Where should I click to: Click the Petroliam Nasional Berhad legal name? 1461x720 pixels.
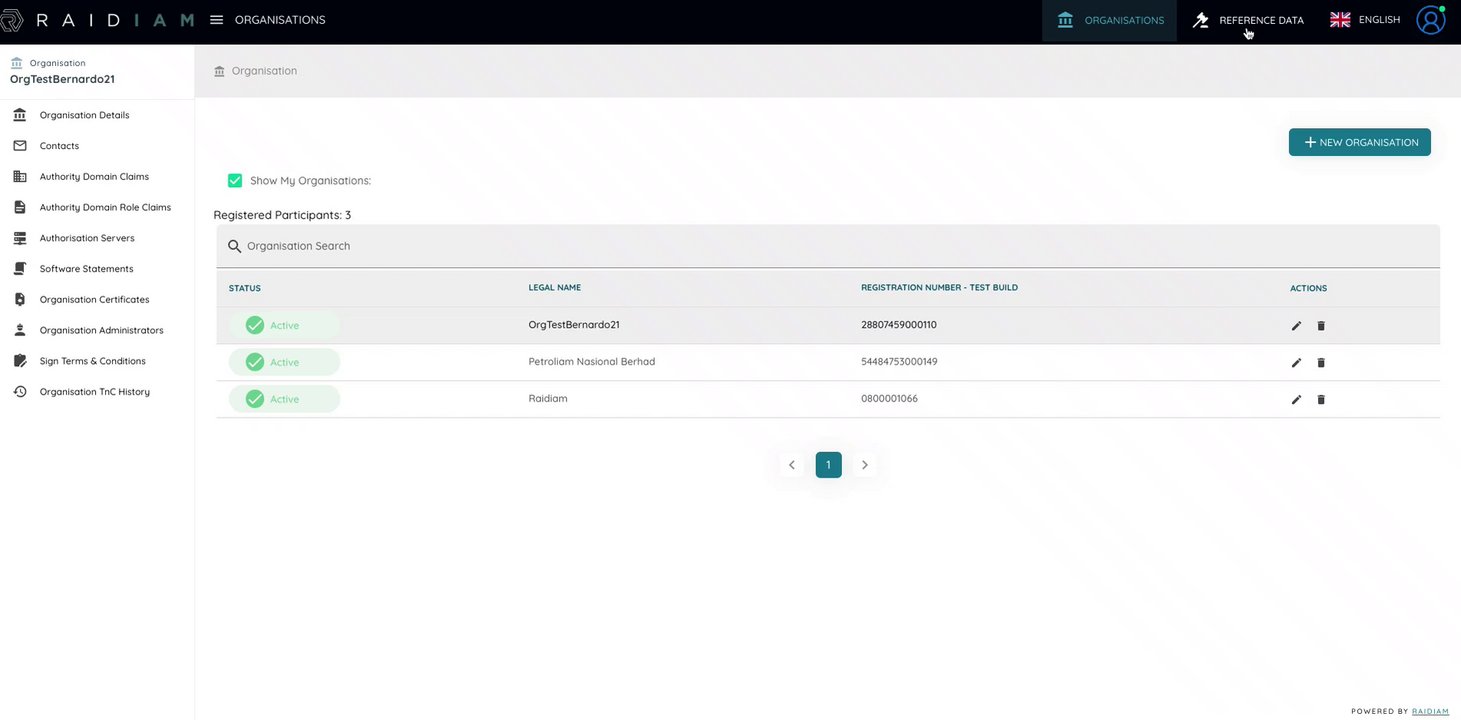(592, 362)
